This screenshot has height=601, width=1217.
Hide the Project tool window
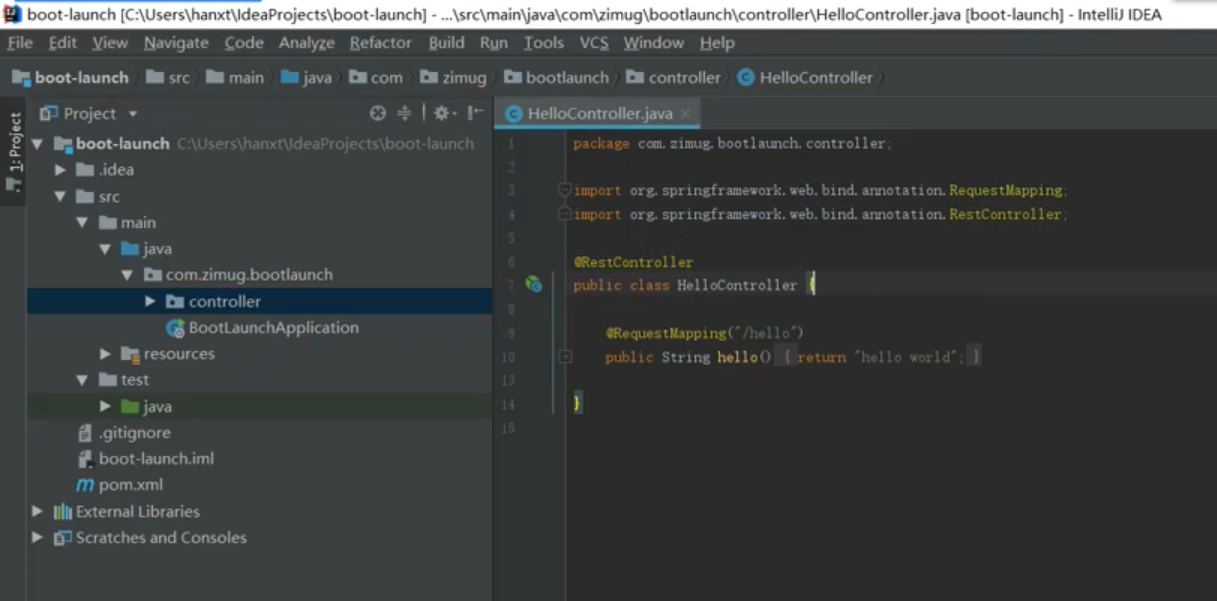(475, 113)
